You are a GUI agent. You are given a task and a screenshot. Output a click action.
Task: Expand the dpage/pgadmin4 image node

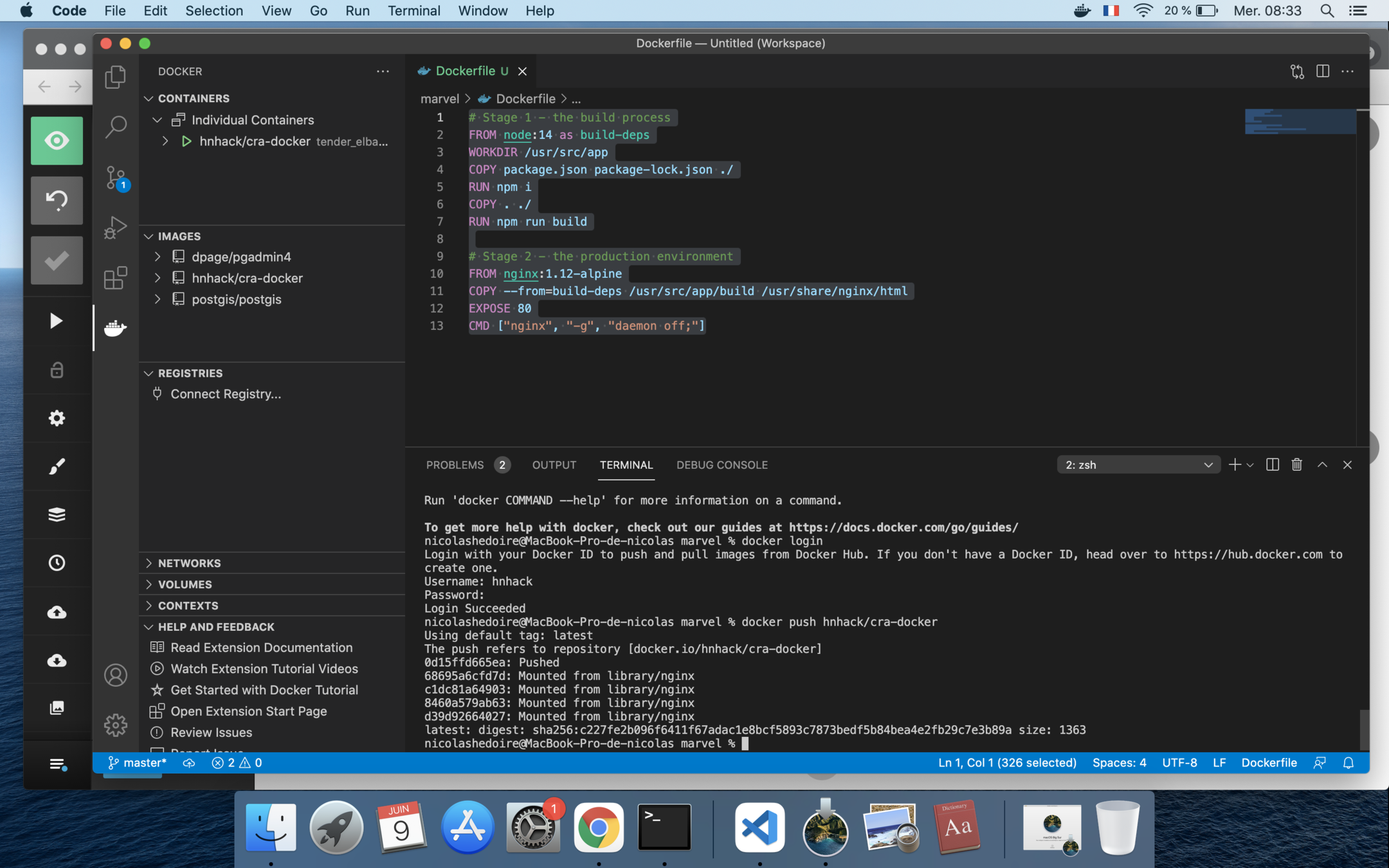coord(158,257)
